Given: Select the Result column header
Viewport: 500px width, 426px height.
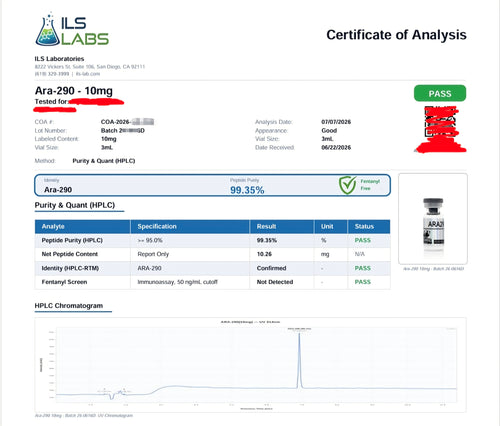Looking at the screenshot, I should [266, 226].
